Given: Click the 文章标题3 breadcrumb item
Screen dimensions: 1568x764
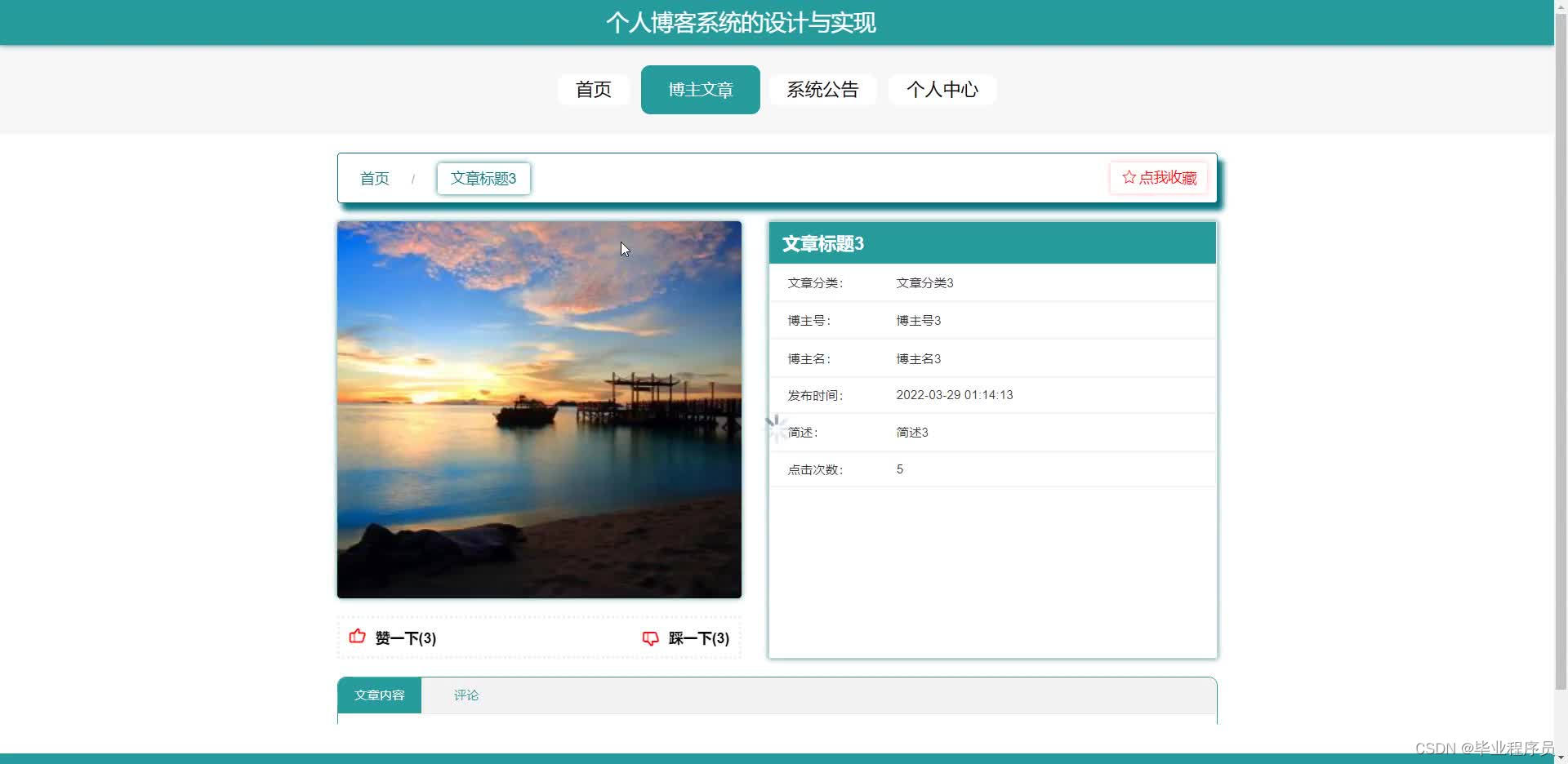Looking at the screenshot, I should (483, 179).
